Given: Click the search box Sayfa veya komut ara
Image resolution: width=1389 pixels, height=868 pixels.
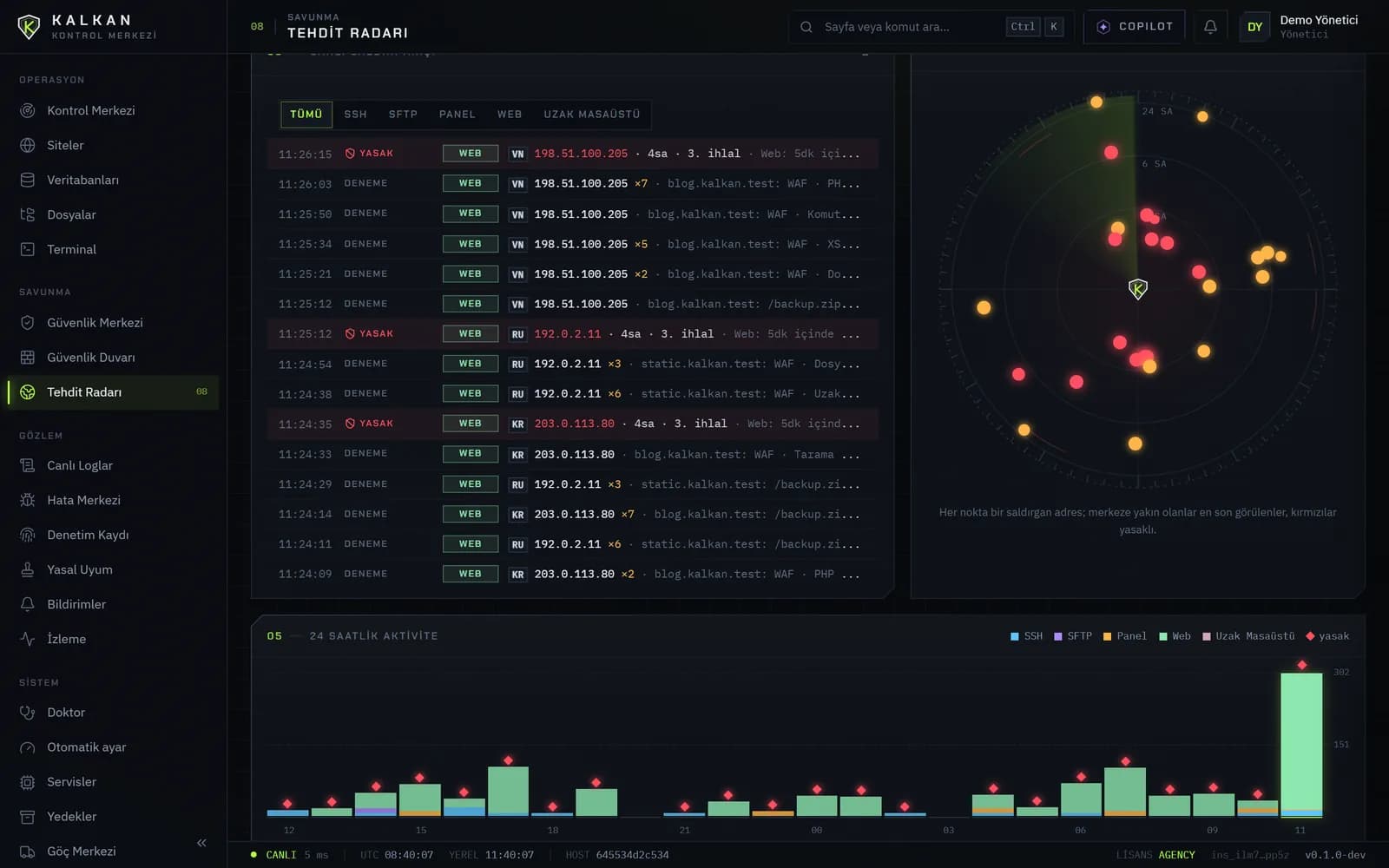Looking at the screenshot, I should click(931, 27).
